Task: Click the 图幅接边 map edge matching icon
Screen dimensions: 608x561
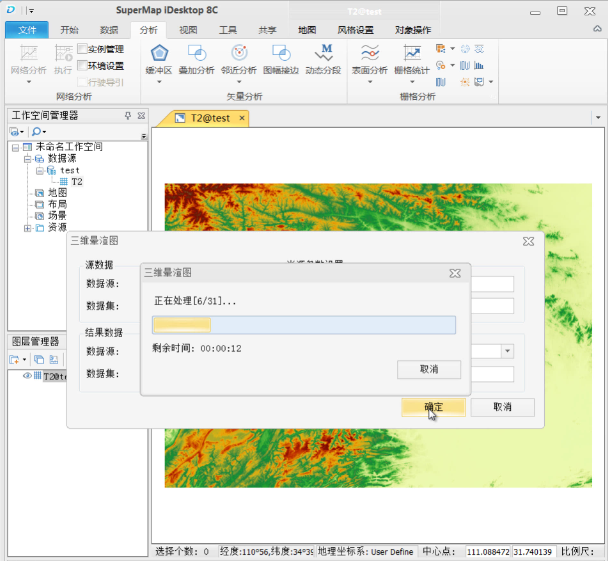Action: click(281, 54)
